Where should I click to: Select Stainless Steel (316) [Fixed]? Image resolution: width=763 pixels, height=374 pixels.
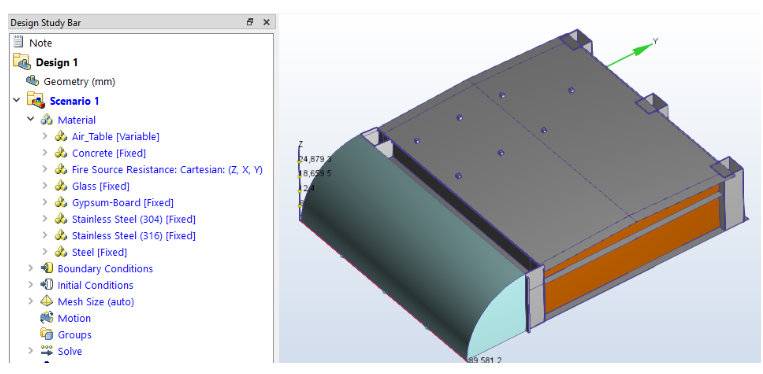click(x=134, y=235)
